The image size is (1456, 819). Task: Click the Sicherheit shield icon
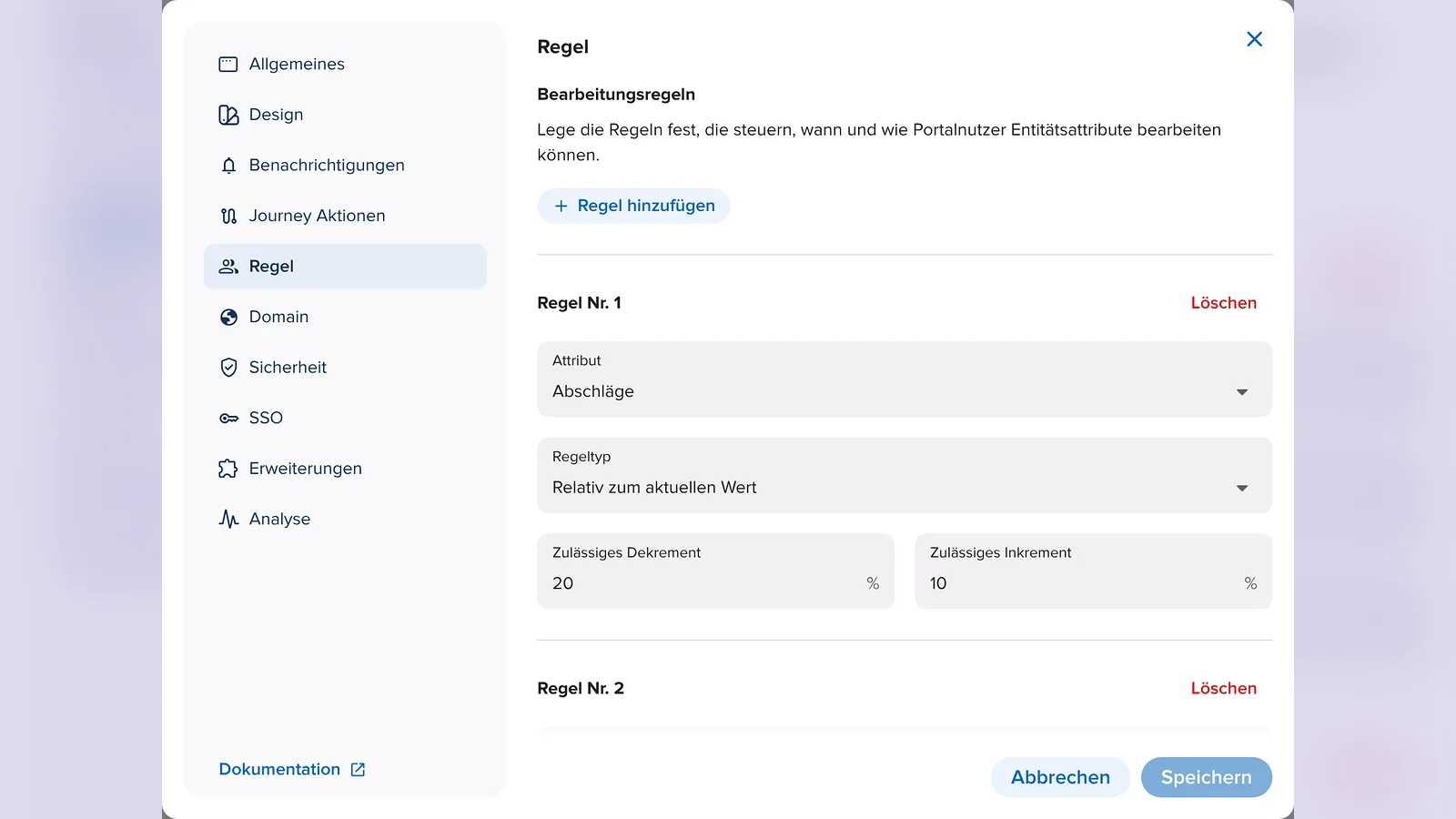(228, 368)
